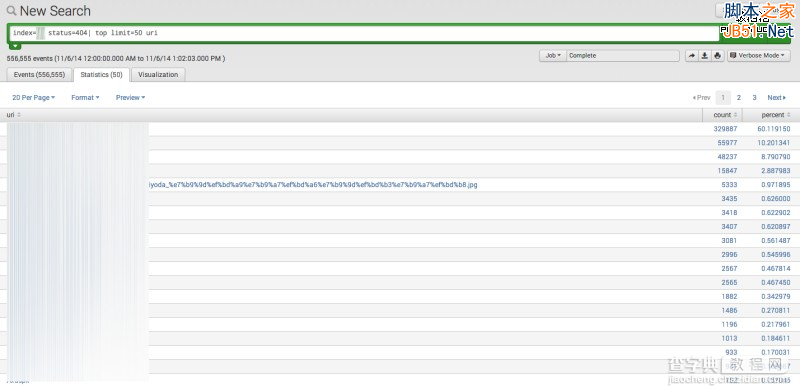This screenshot has width=800, height=386.
Task: Click count value 933
Action: click(731, 352)
